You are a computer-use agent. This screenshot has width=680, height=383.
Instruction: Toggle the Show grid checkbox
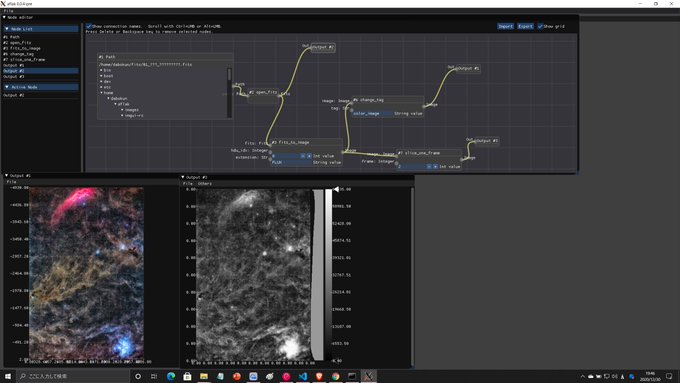pyautogui.click(x=540, y=26)
